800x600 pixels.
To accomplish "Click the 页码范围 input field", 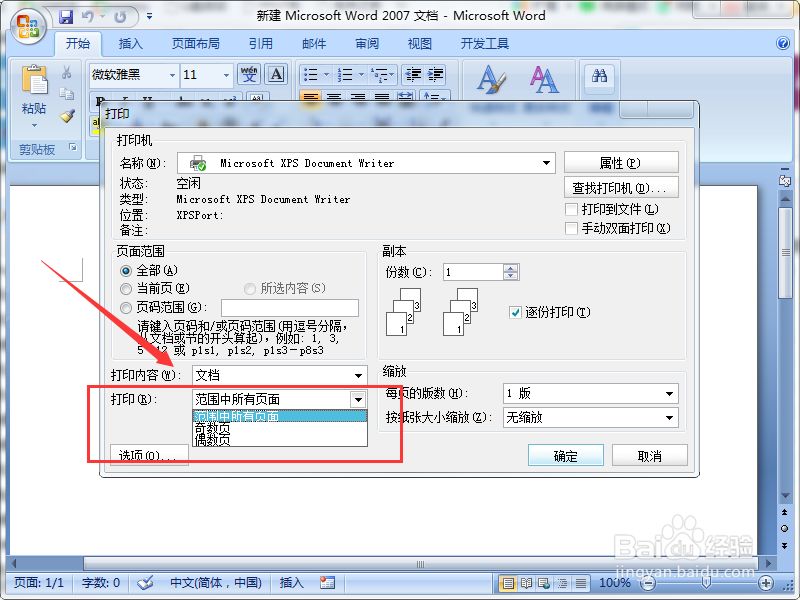I will [289, 308].
